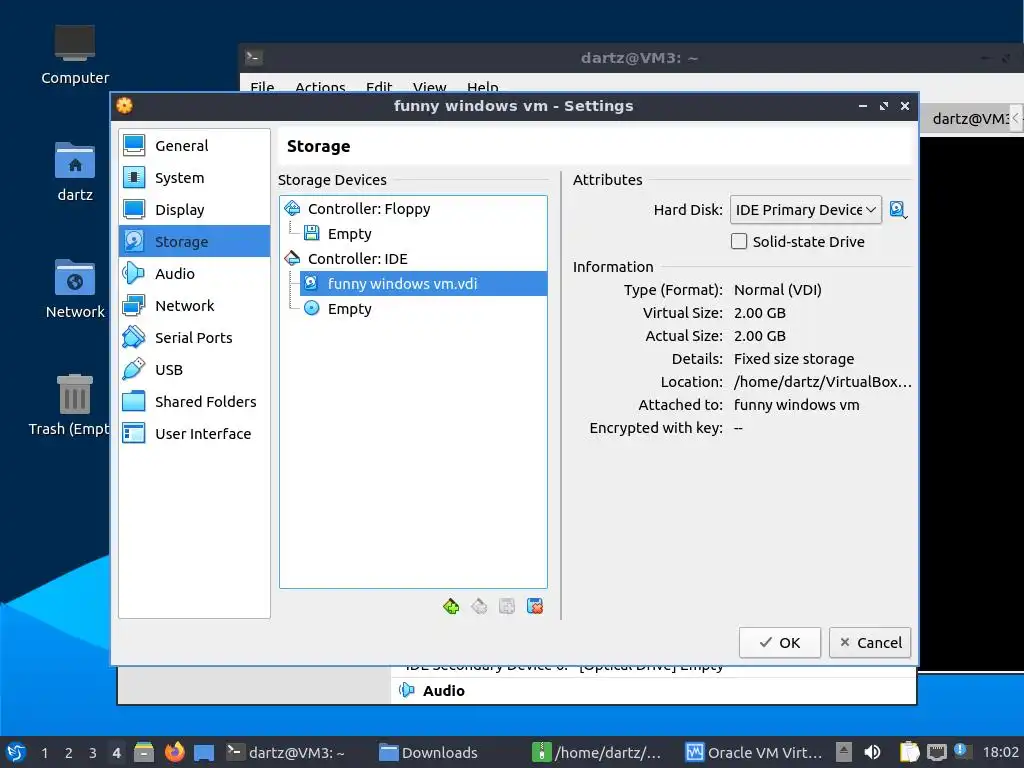Open Help menu in terminal window
The image size is (1024, 768).
click(483, 87)
